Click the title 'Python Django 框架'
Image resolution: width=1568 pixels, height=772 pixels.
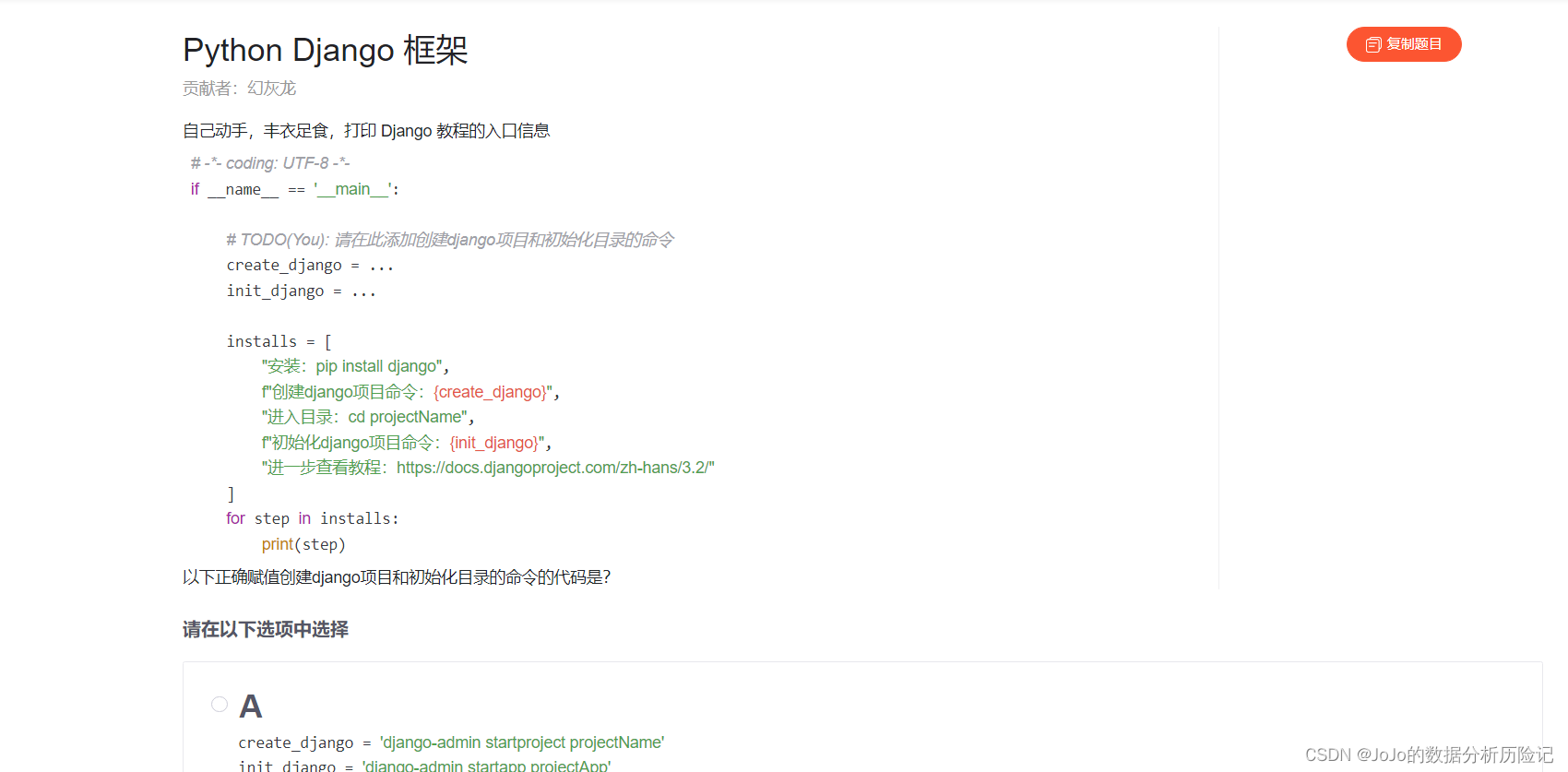point(326,50)
